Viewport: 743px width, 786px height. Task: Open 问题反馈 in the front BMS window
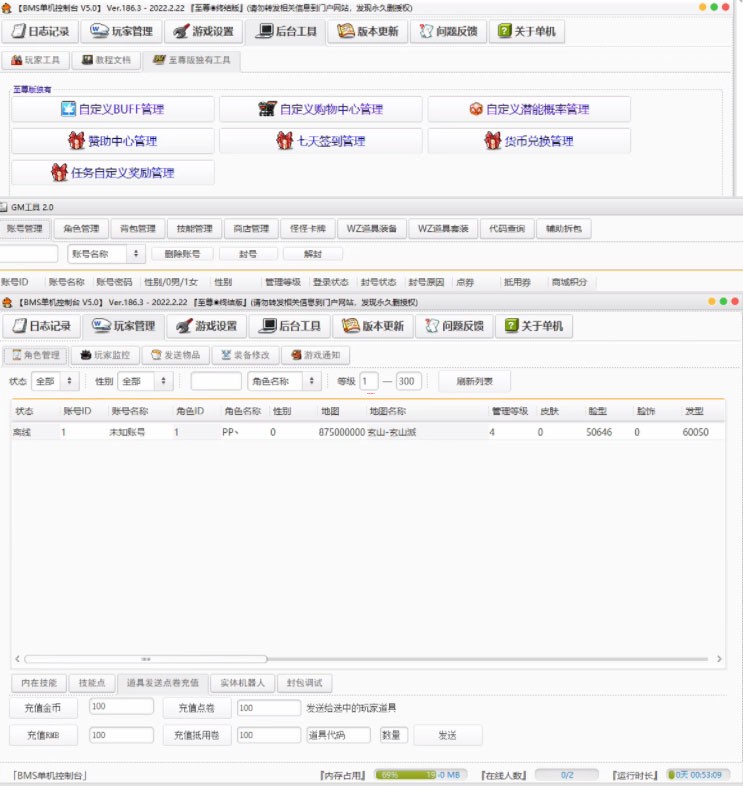click(x=454, y=326)
